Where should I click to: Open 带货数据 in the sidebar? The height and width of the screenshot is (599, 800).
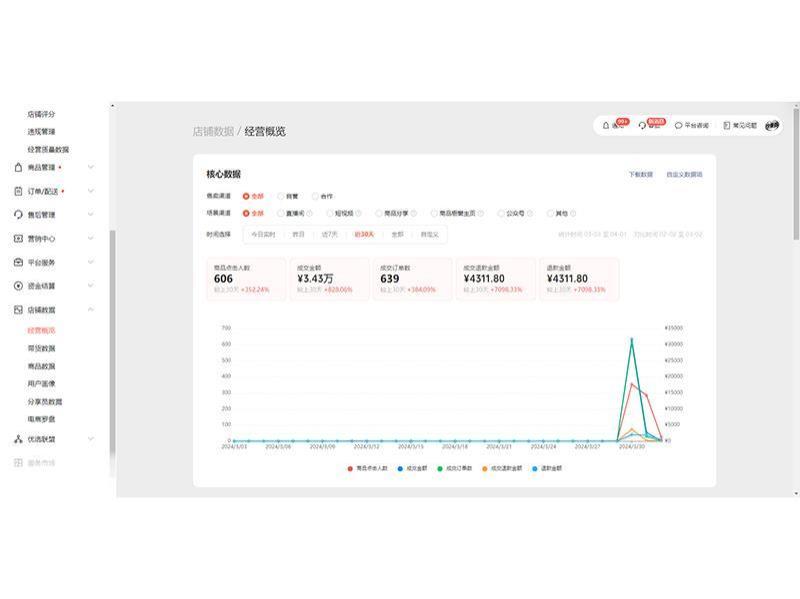[41, 348]
